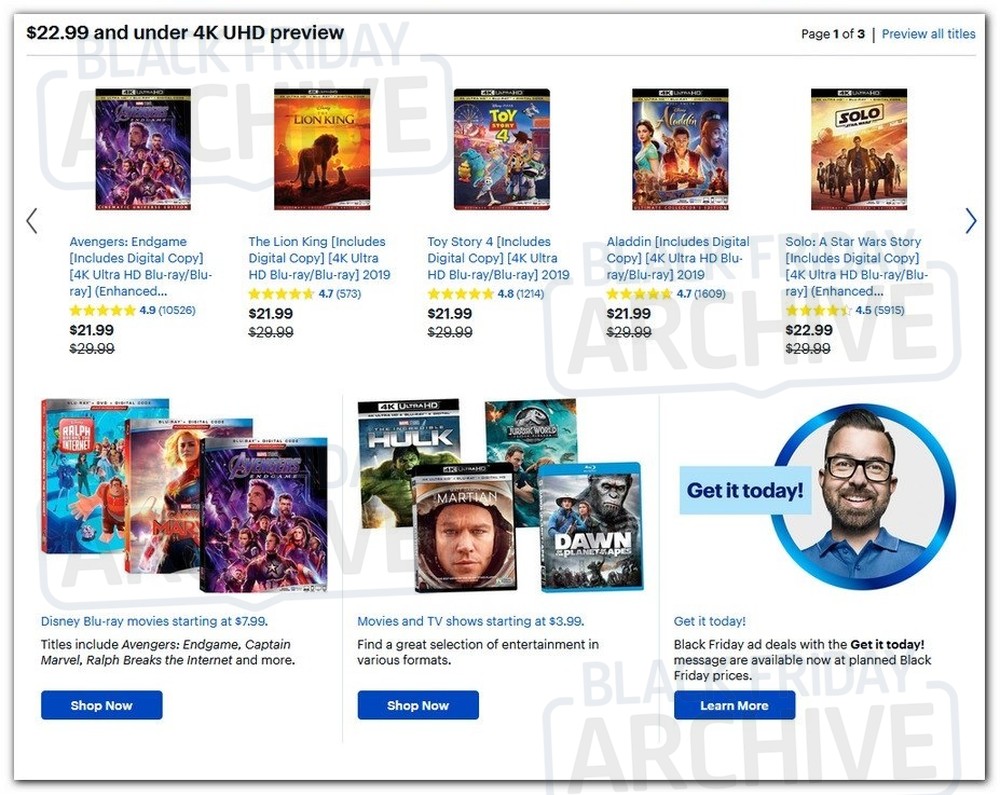Open The Lion King cover thumbnail
Screen dimensions: 1000x795
[x=322, y=149]
